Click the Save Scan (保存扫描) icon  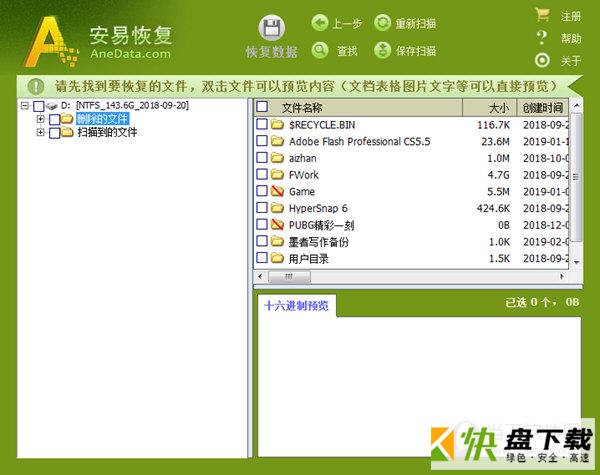(x=382, y=50)
